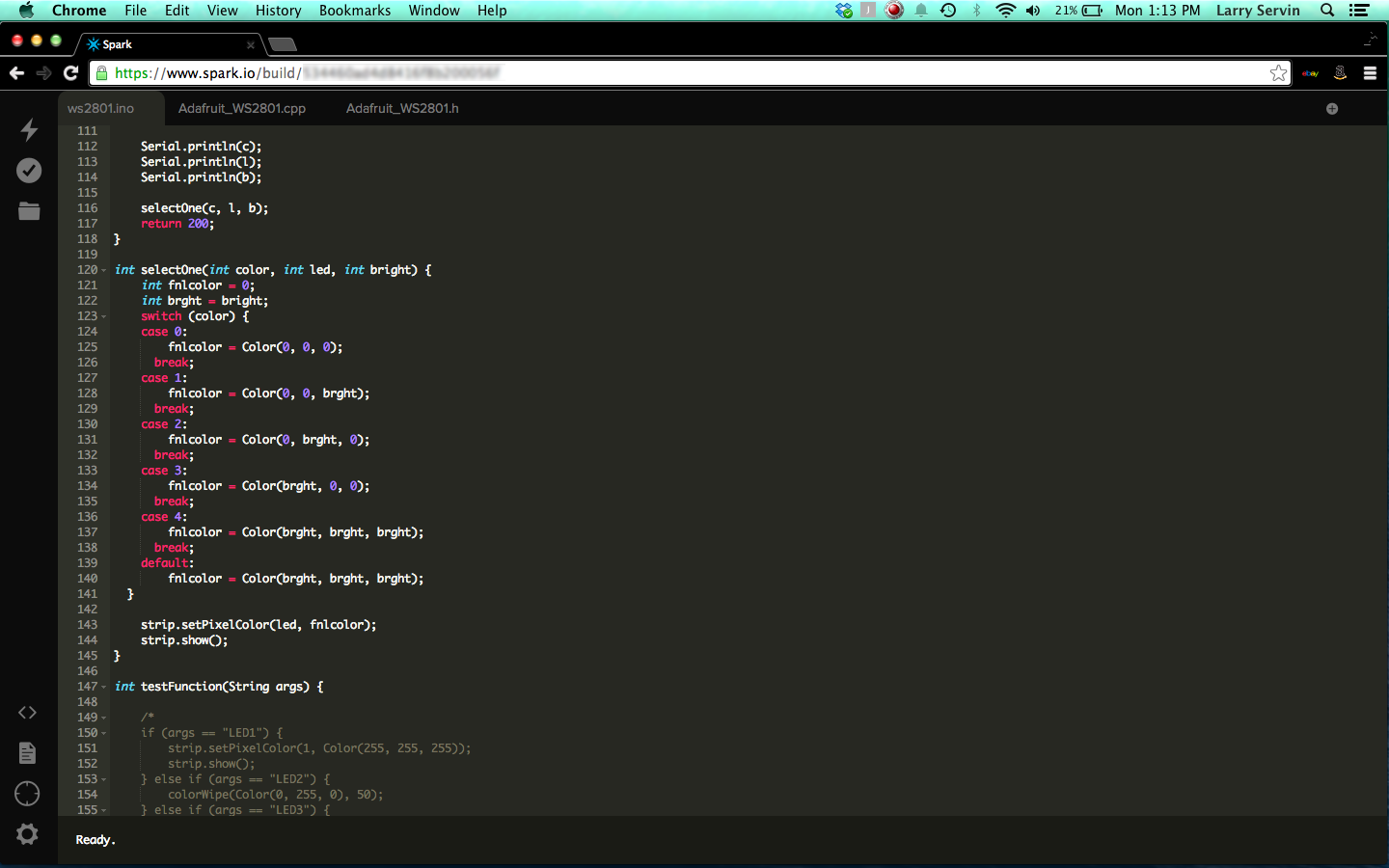The height and width of the screenshot is (868, 1389).
Task: Switch to the Adafruit_WS2801.h tab
Action: click(x=402, y=109)
